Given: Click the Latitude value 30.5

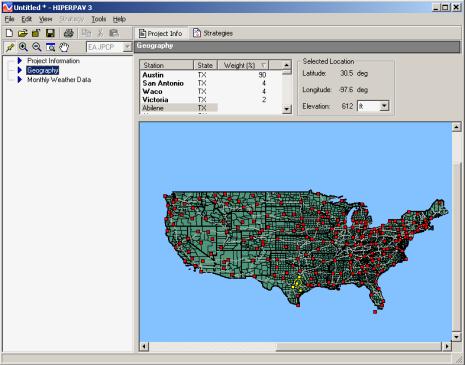Looking at the screenshot, I should pyautogui.click(x=347, y=73).
